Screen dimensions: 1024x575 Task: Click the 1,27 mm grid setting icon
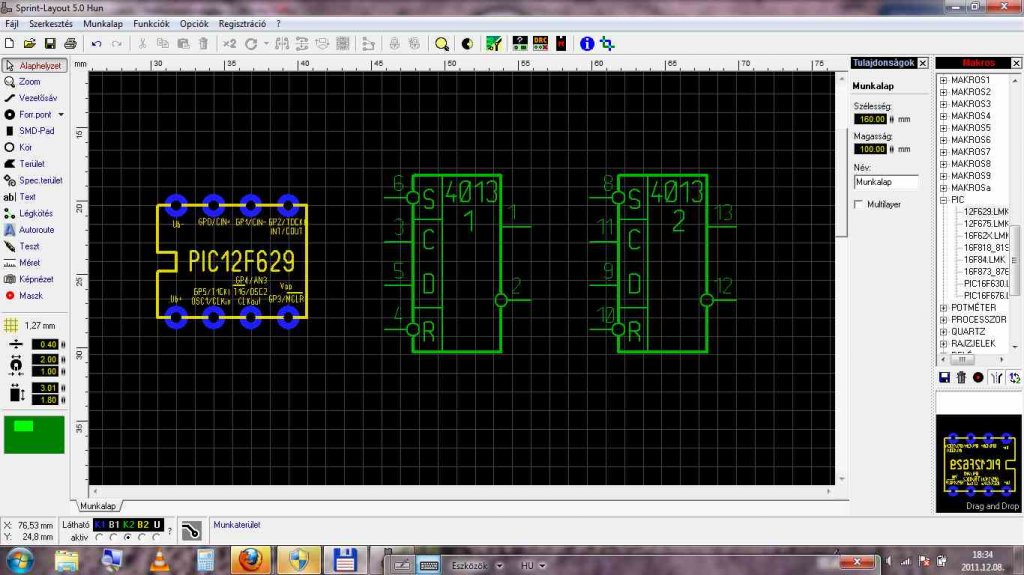[11, 325]
